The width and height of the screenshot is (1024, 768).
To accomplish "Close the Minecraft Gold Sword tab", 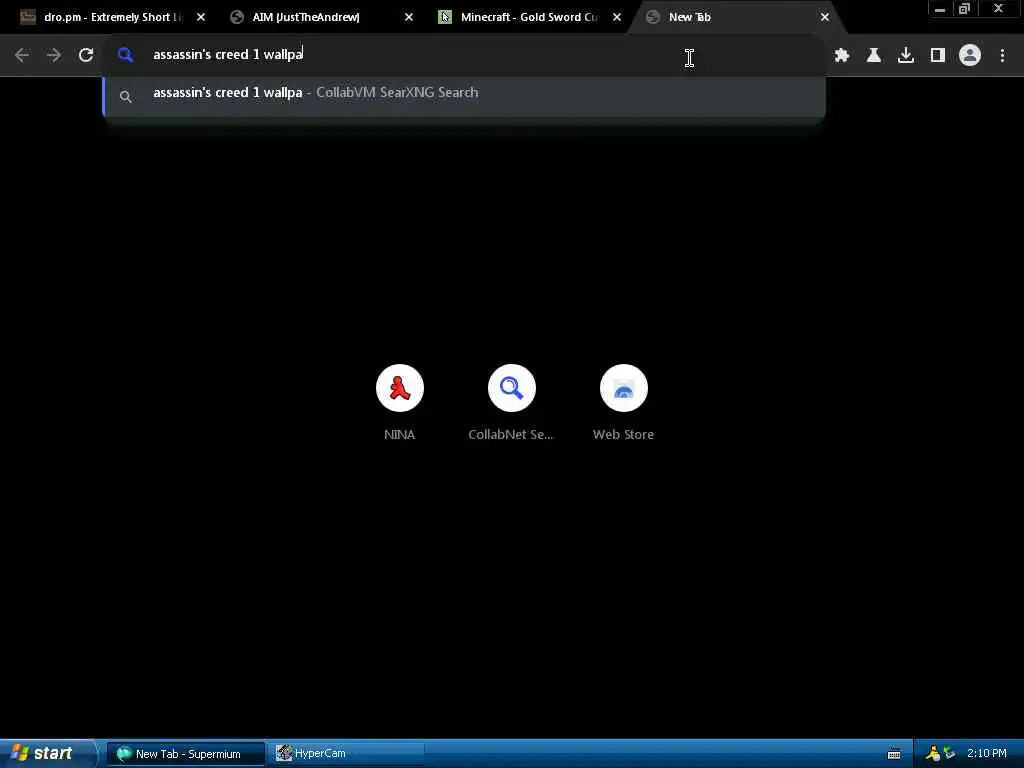I will pyautogui.click(x=617, y=17).
